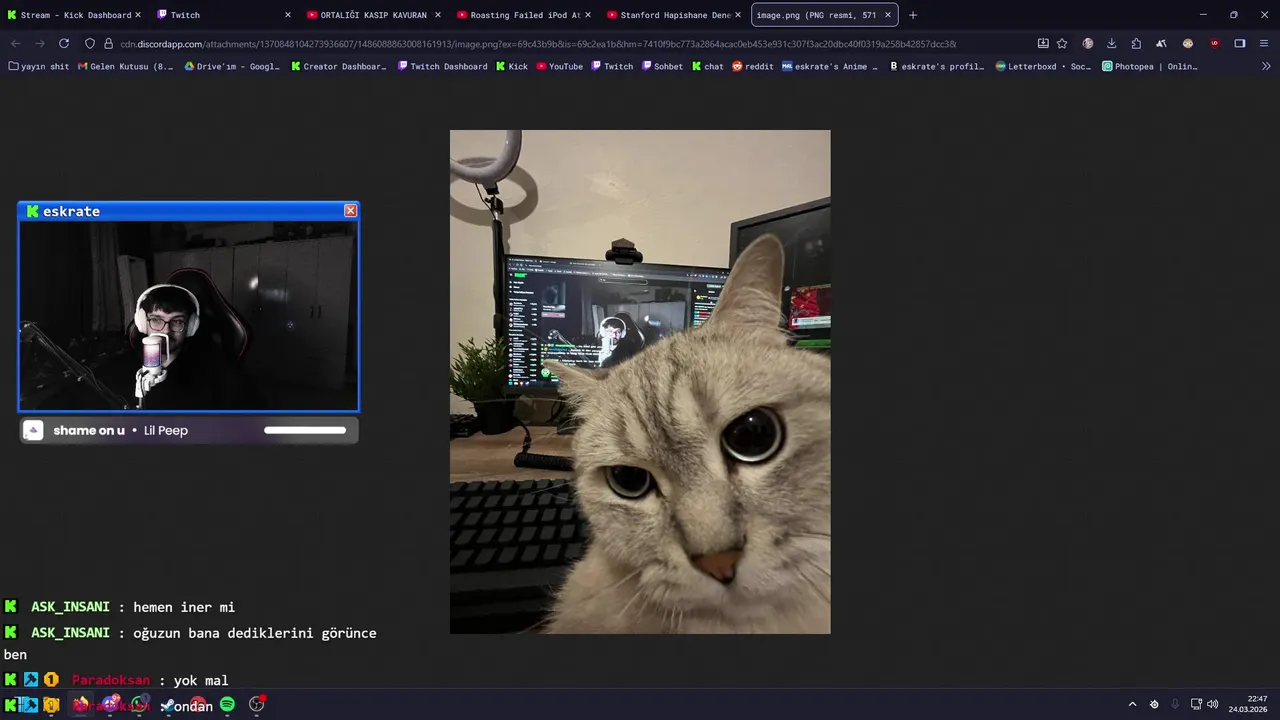
Task: Switch to the Twitch tab
Action: tap(224, 15)
